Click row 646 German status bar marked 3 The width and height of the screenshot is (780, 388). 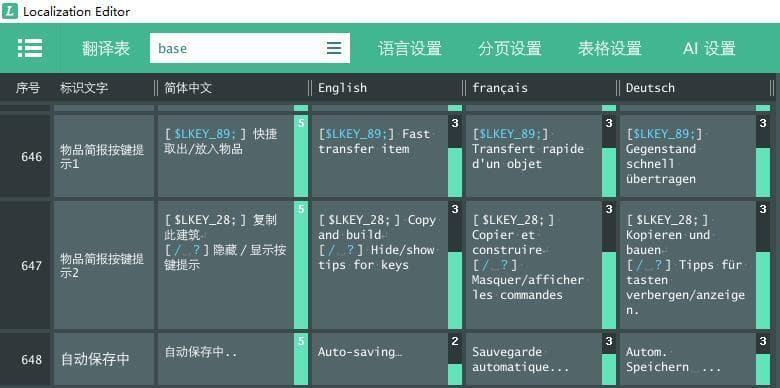coord(763,156)
